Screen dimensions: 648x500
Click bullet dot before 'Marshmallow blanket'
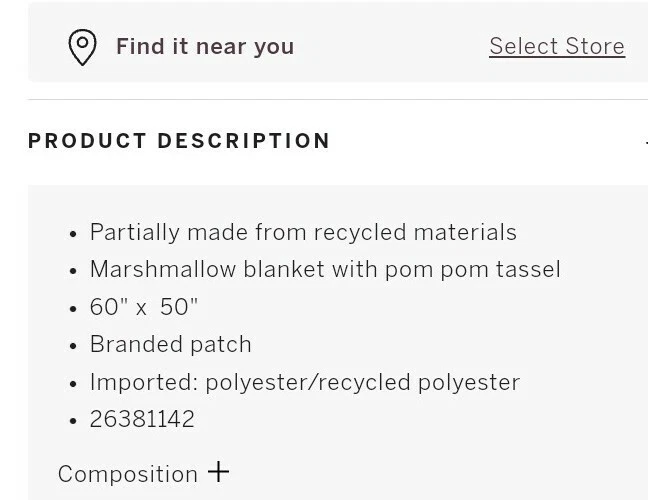click(73, 271)
